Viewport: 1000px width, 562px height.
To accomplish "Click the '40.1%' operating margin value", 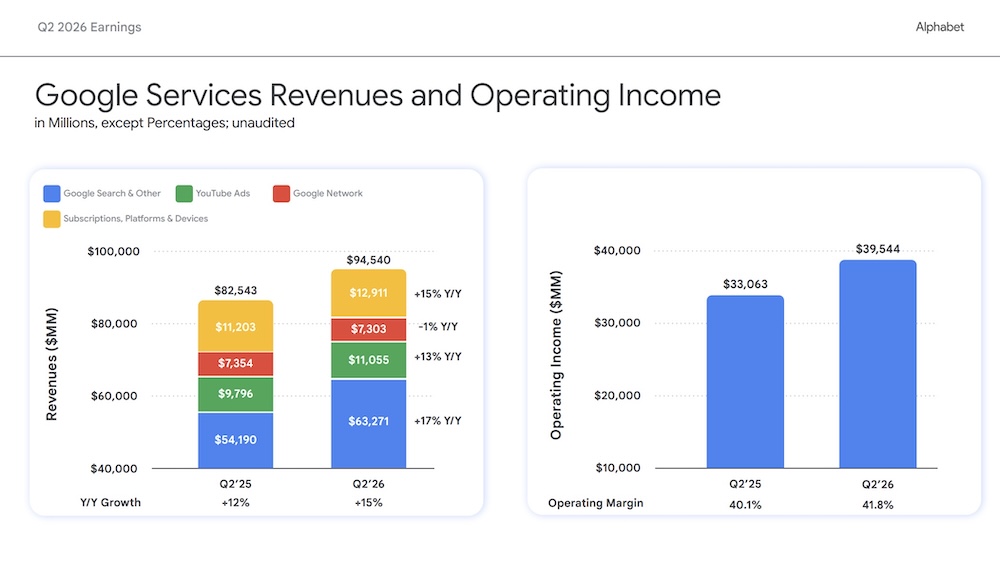I will (x=745, y=505).
